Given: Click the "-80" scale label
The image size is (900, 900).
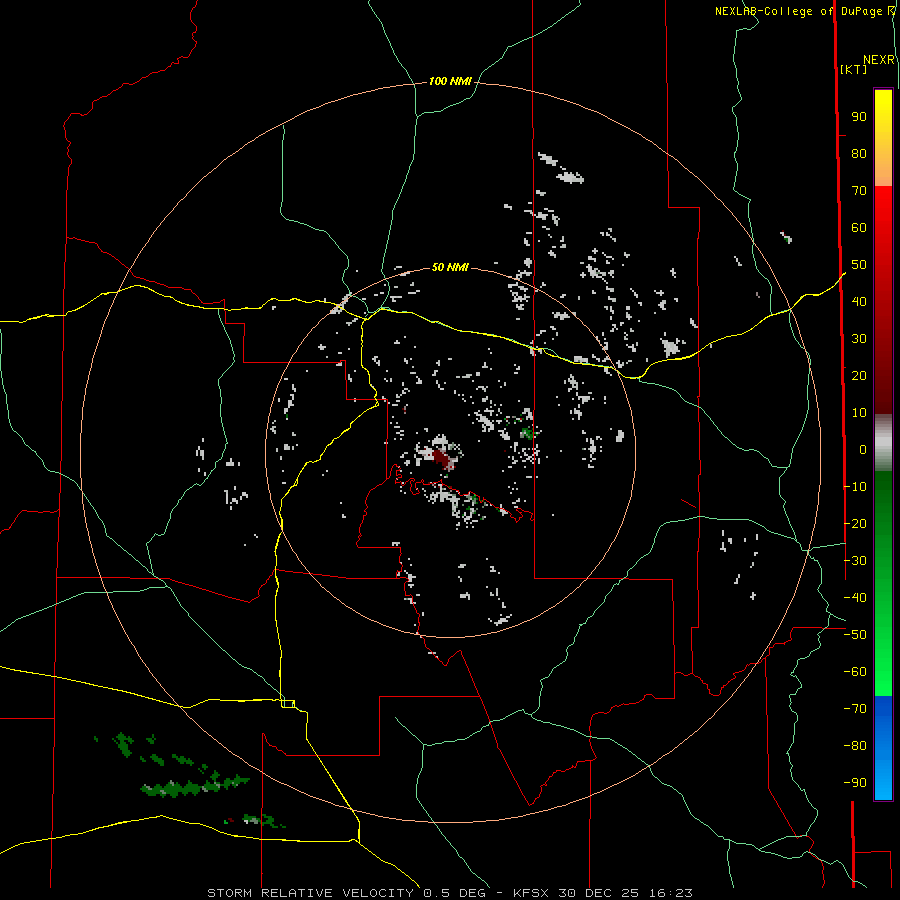Looking at the screenshot, I should [855, 746].
